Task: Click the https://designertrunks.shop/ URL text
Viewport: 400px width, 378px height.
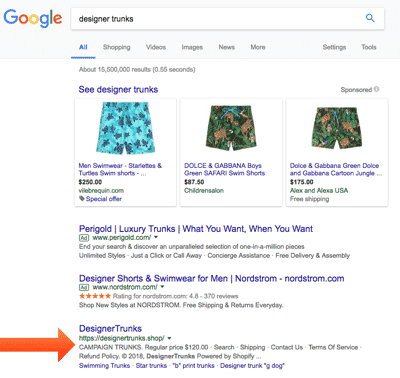Action: pyautogui.click(x=122, y=338)
